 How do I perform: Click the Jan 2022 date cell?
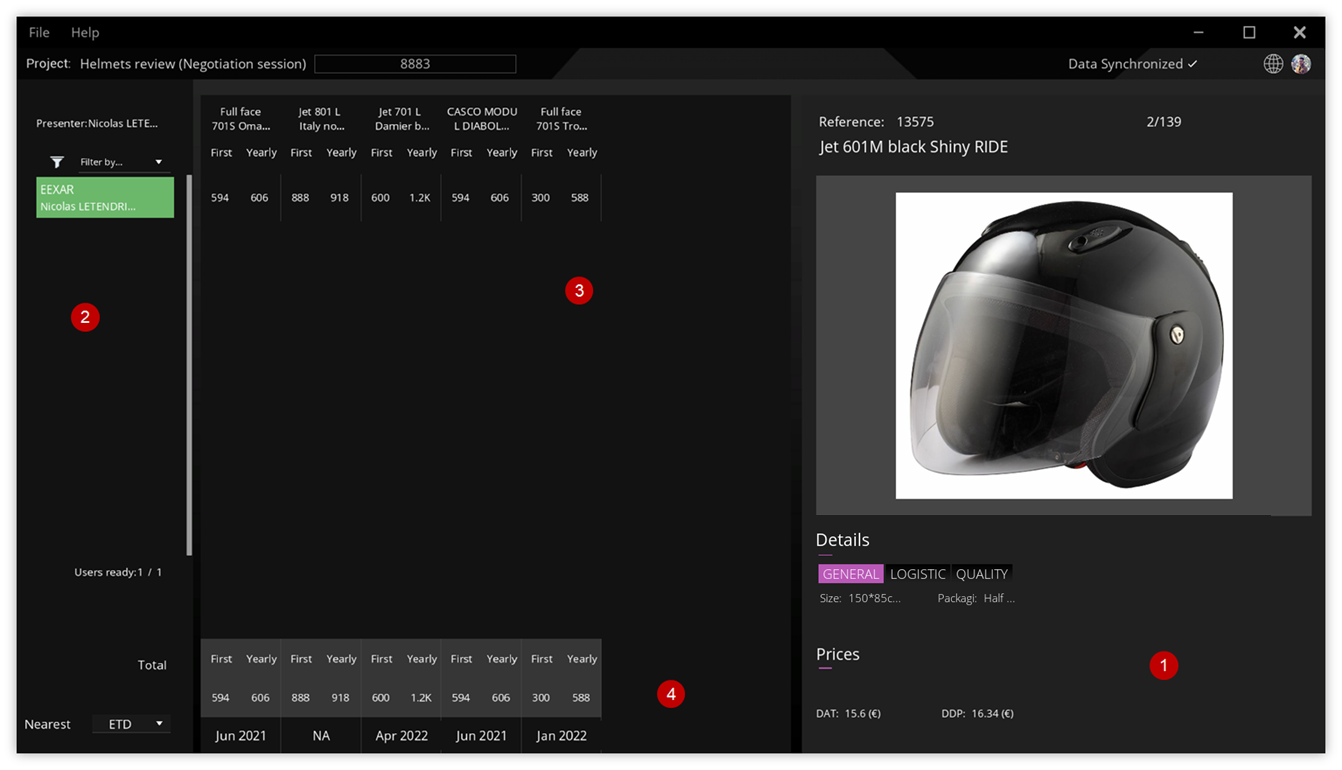click(561, 736)
